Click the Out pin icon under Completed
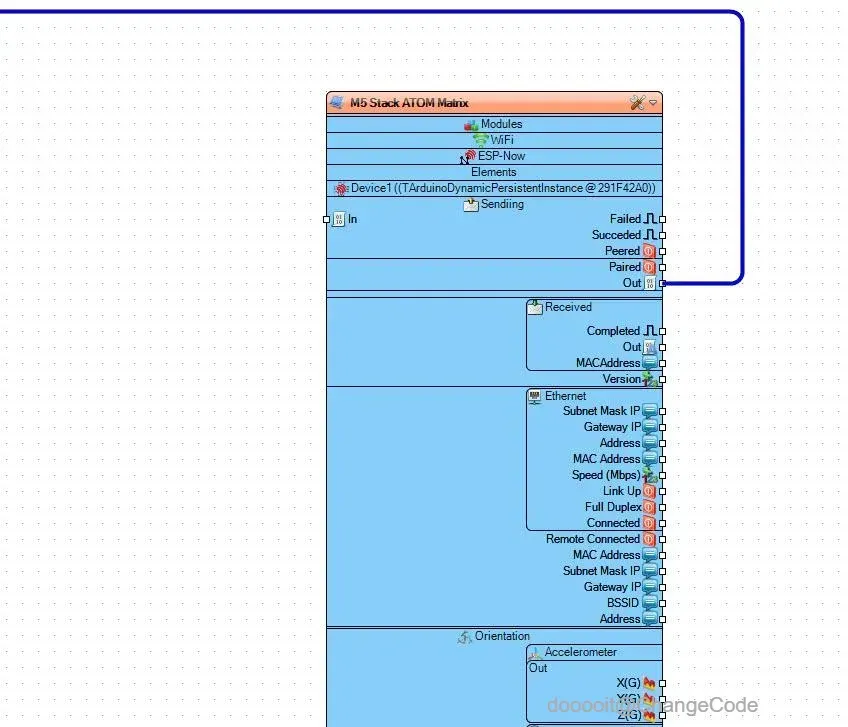Image resolution: width=848 pixels, height=727 pixels. click(x=650, y=347)
